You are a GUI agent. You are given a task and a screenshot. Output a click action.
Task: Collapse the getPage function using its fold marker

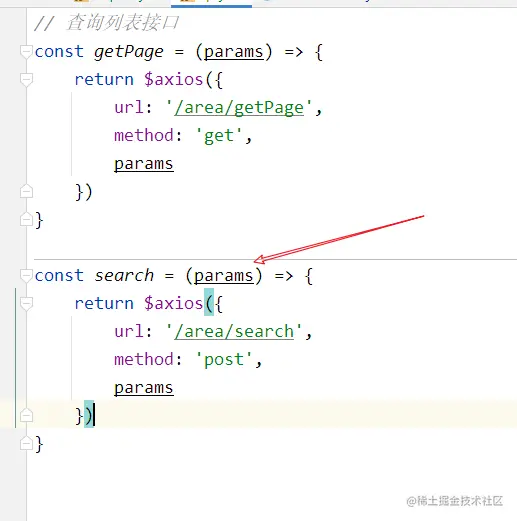(26, 52)
